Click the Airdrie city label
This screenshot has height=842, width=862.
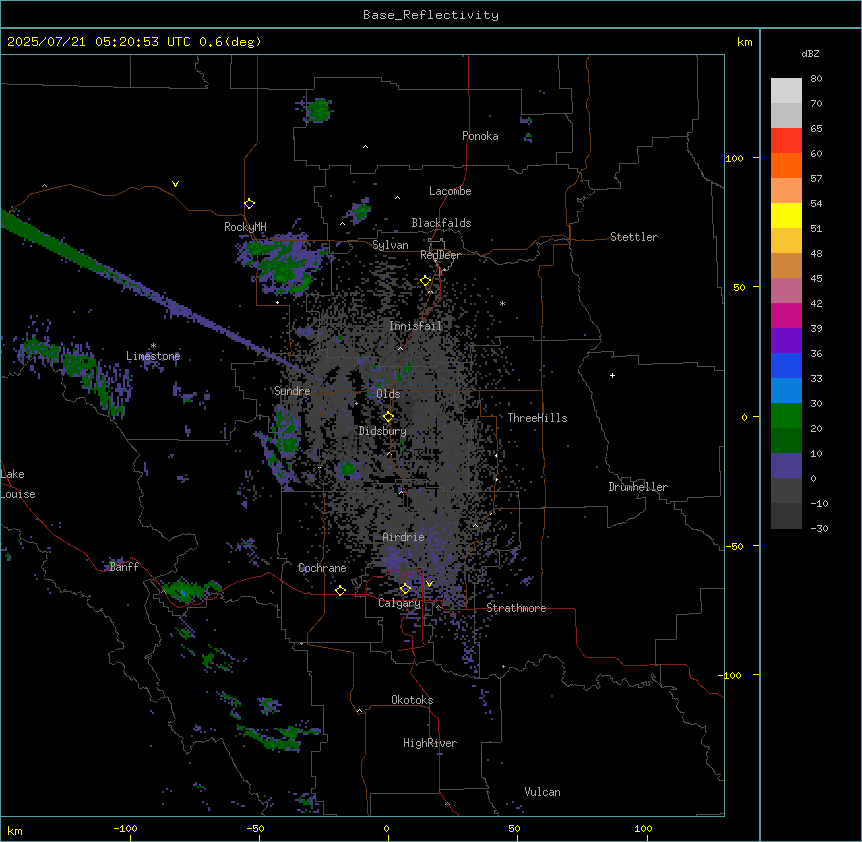[403, 537]
